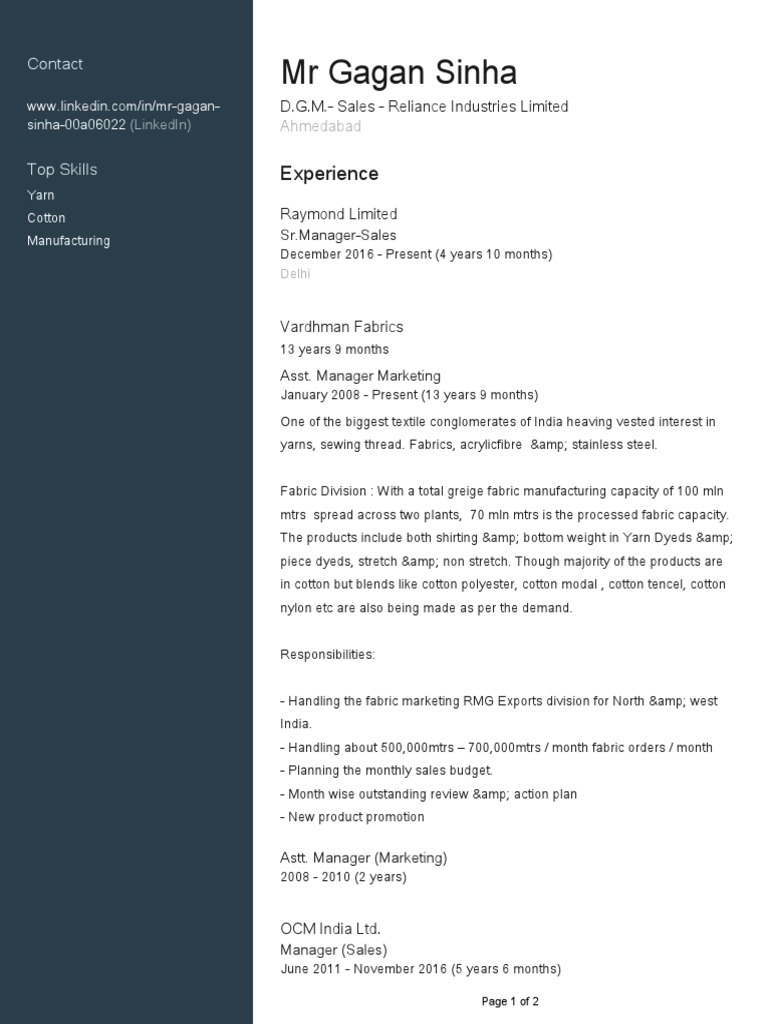Click the Raymond Limited company name

coord(338,214)
